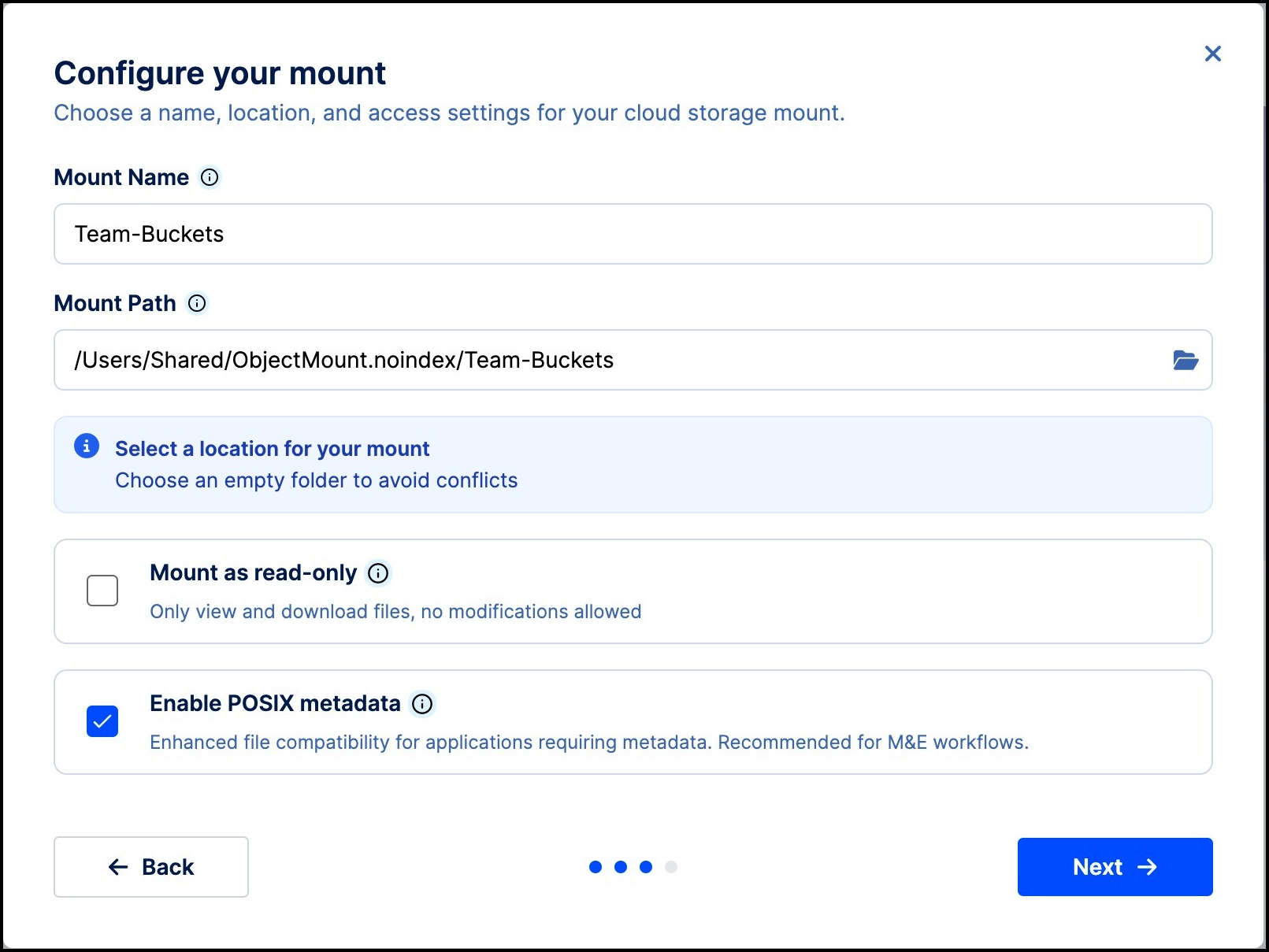This screenshot has height=952, width=1269.
Task: Close the Configure your mount dialog
Action: point(1212,54)
